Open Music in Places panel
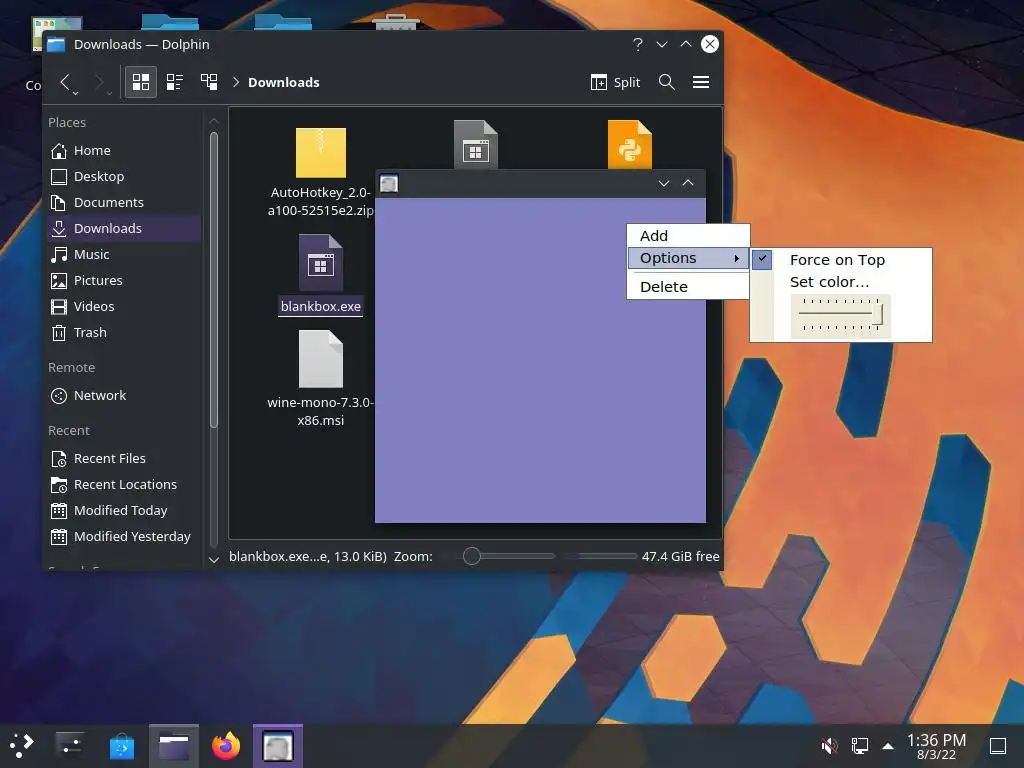 click(x=124, y=254)
